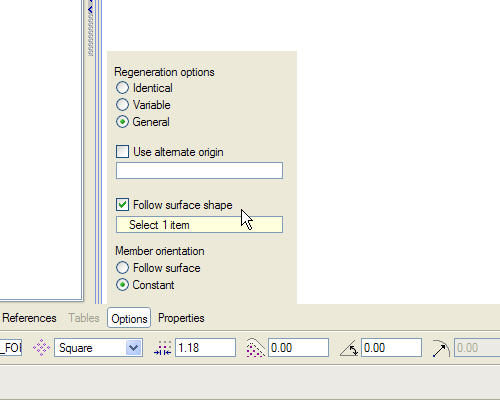Viewport: 500px width, 400px height.
Task: Select the Variable regeneration option
Action: click(122, 105)
